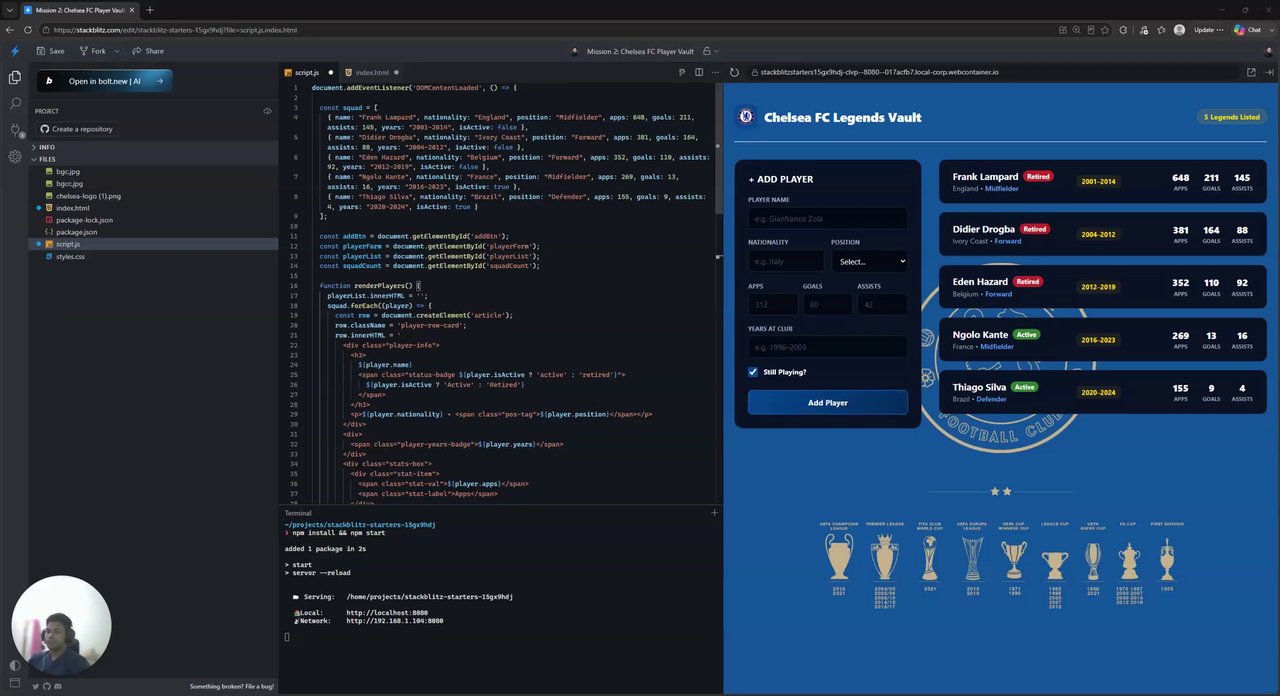The image size is (1280, 696).
Task: Reload the preview pane
Action: tap(734, 72)
